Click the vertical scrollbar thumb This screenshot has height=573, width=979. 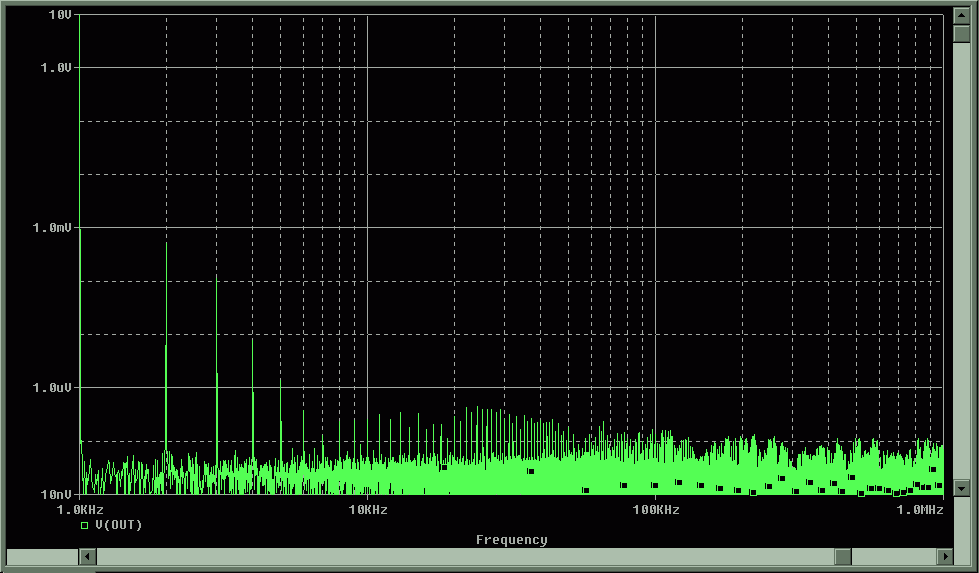tap(961, 34)
